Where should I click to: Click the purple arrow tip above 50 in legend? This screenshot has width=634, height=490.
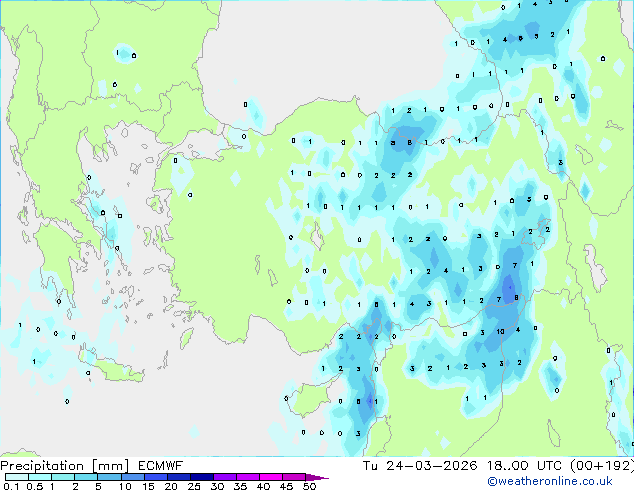(317, 477)
